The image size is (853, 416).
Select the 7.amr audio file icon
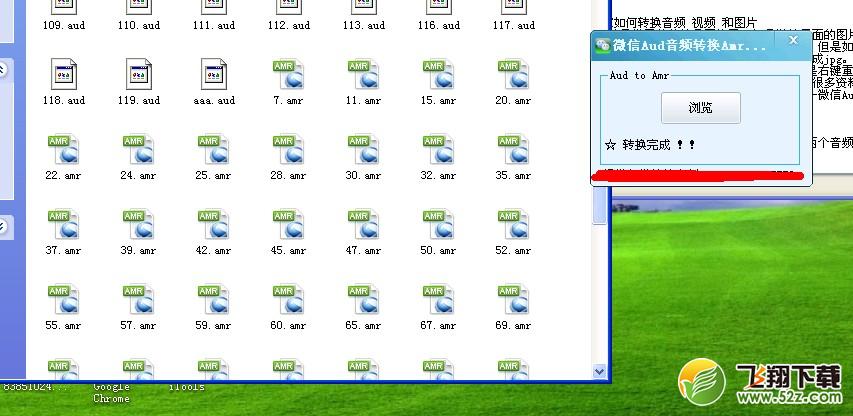(288, 74)
